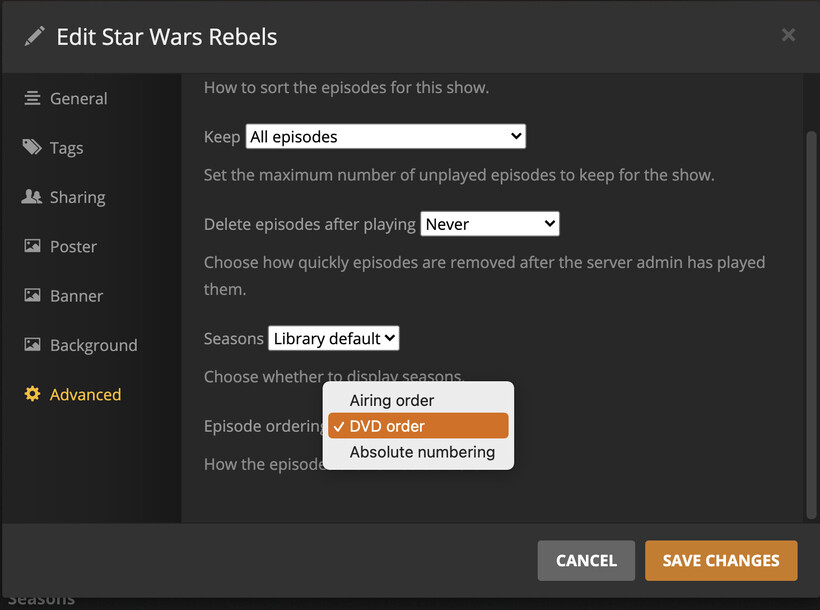Click the 'Edit Star Wars Rebels' title
This screenshot has width=820, height=610.
tap(167, 37)
